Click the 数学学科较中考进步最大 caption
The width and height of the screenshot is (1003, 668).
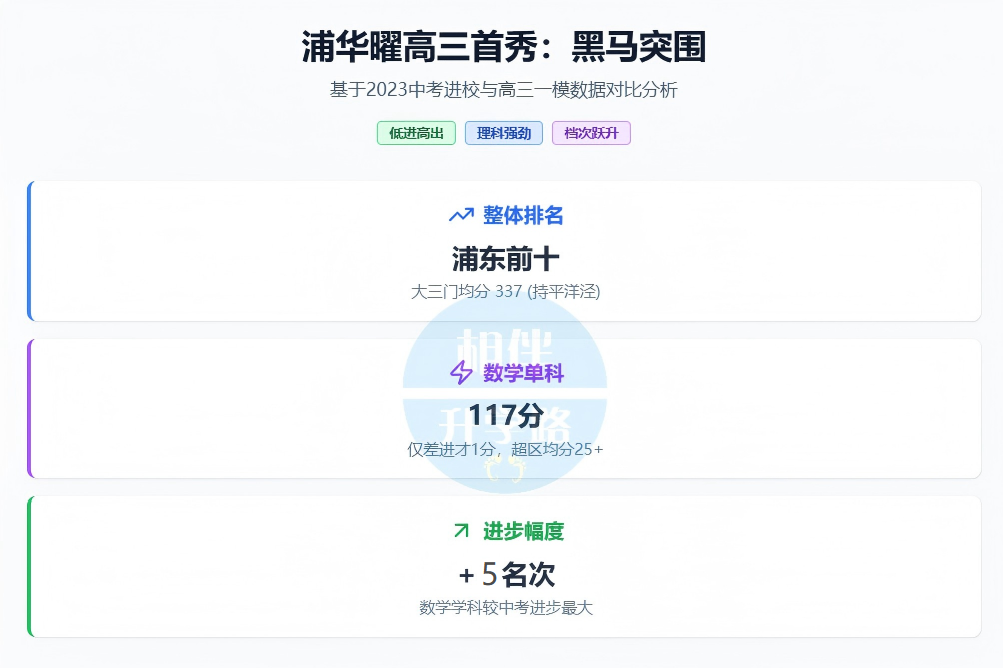(505, 608)
